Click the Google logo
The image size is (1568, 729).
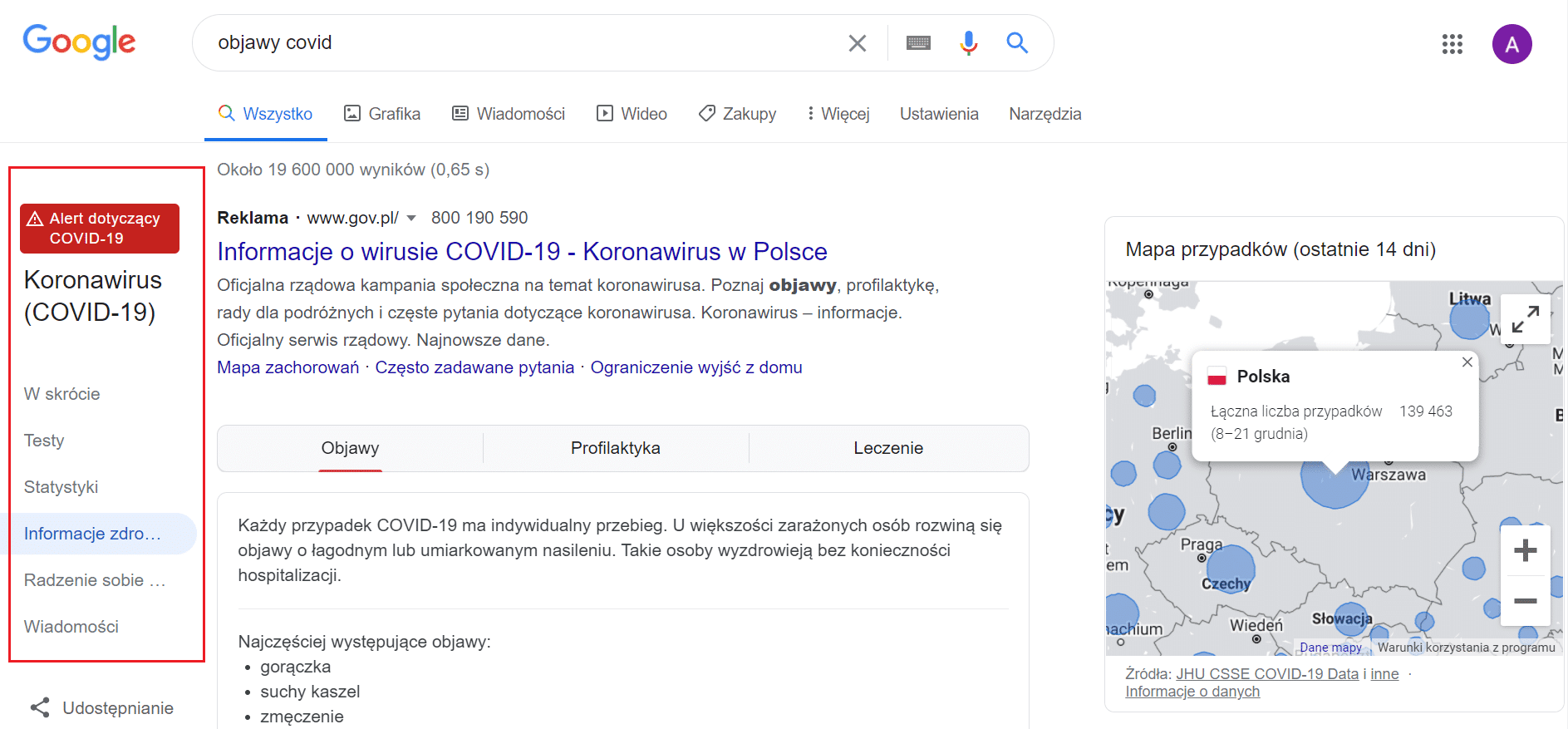coord(79,42)
